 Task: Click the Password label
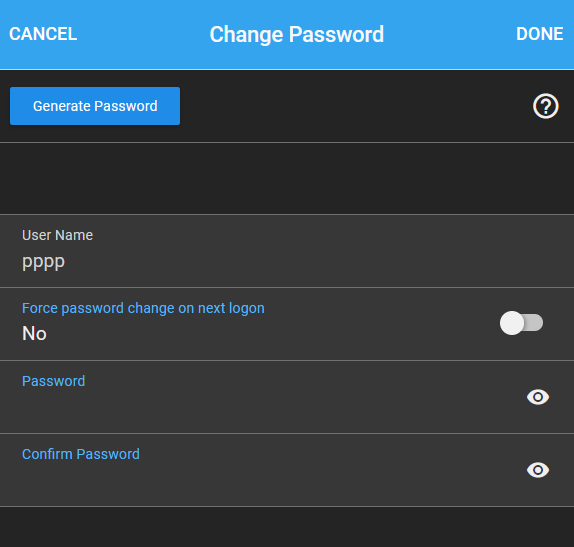(x=53, y=381)
